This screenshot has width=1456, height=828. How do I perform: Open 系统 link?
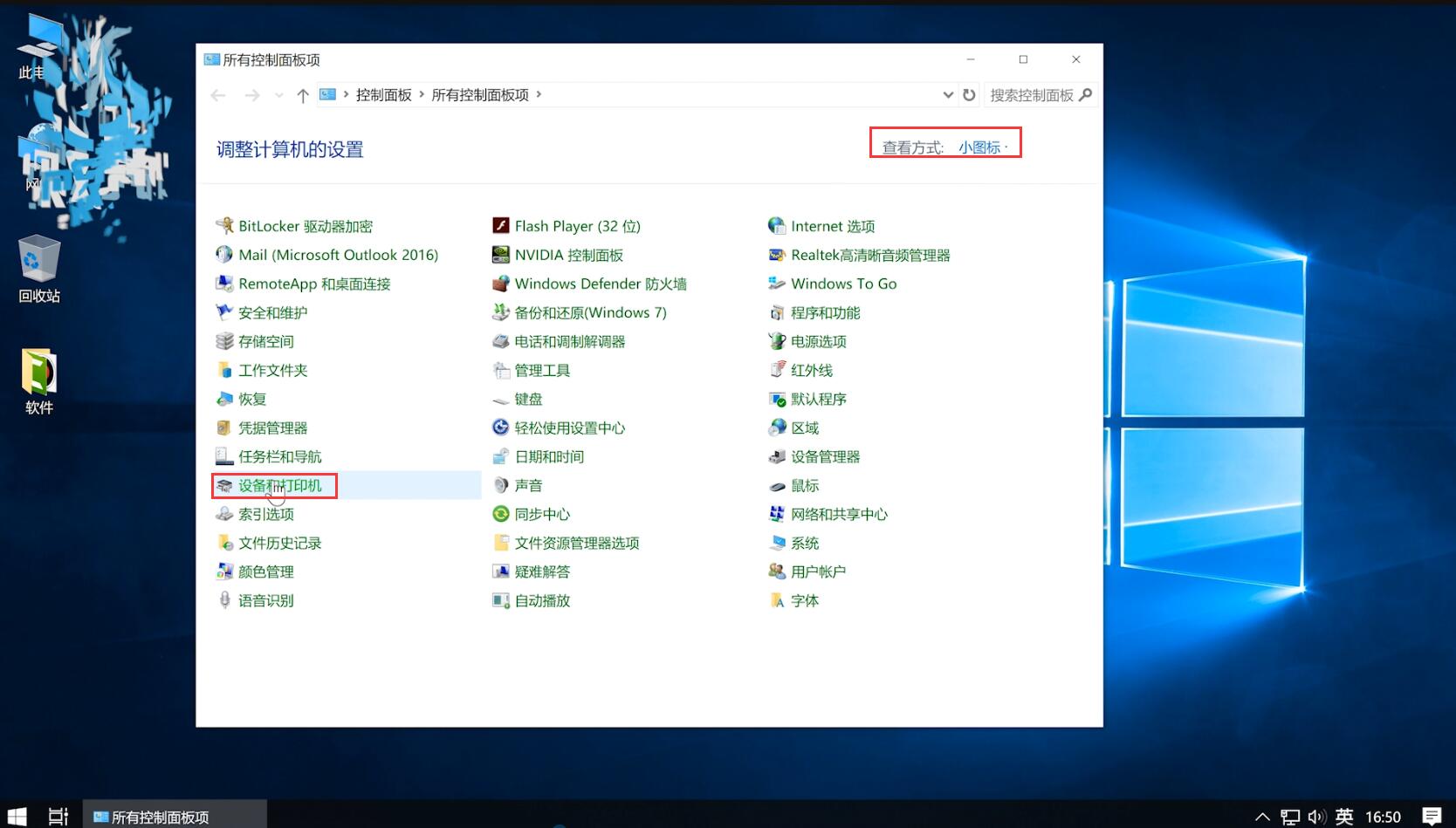click(805, 543)
